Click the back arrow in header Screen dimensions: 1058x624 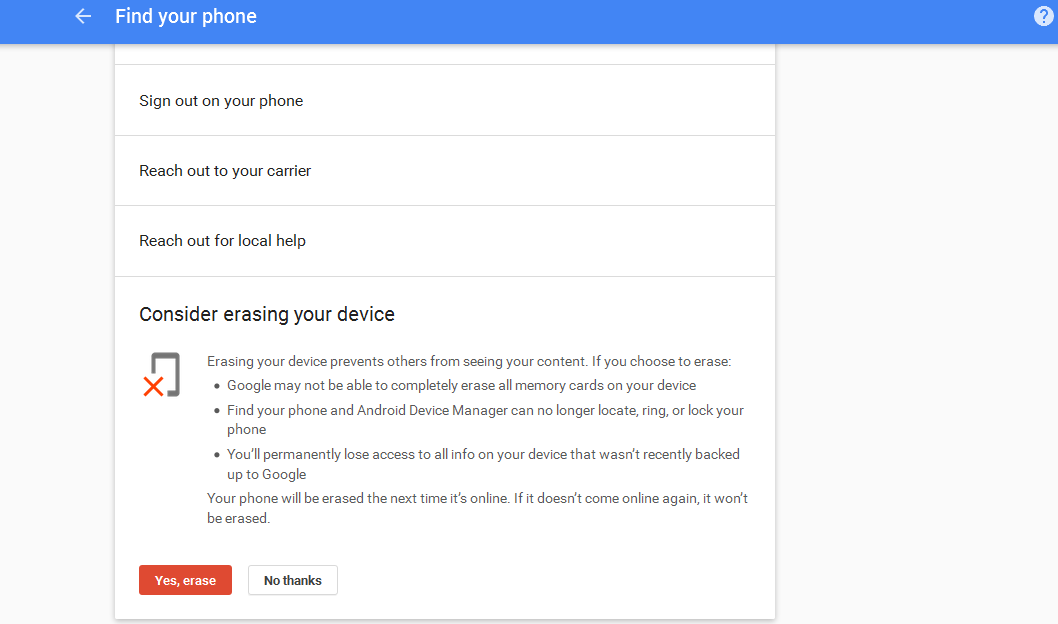click(83, 17)
